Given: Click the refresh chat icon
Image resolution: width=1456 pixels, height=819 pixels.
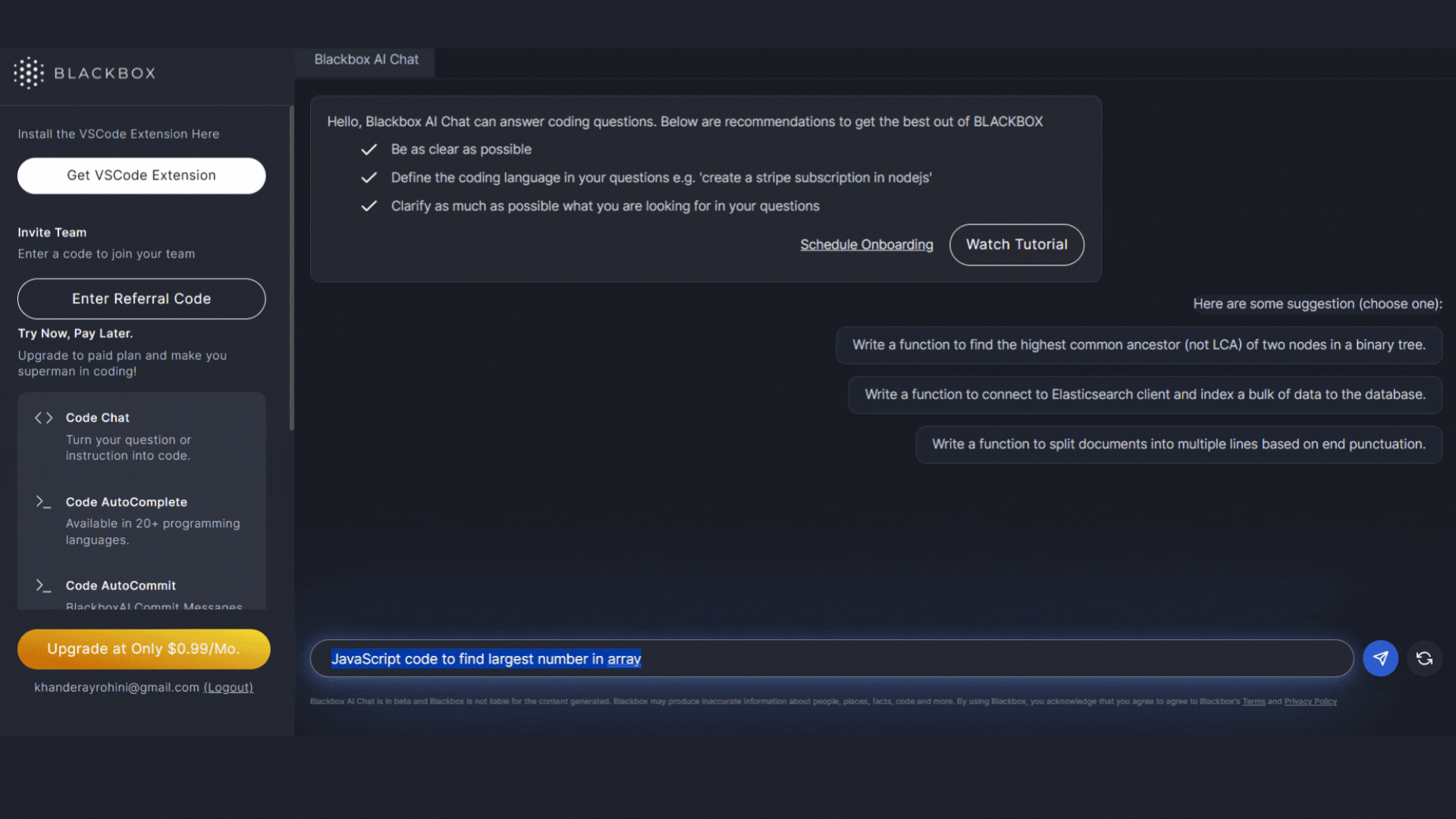Looking at the screenshot, I should pos(1424,658).
